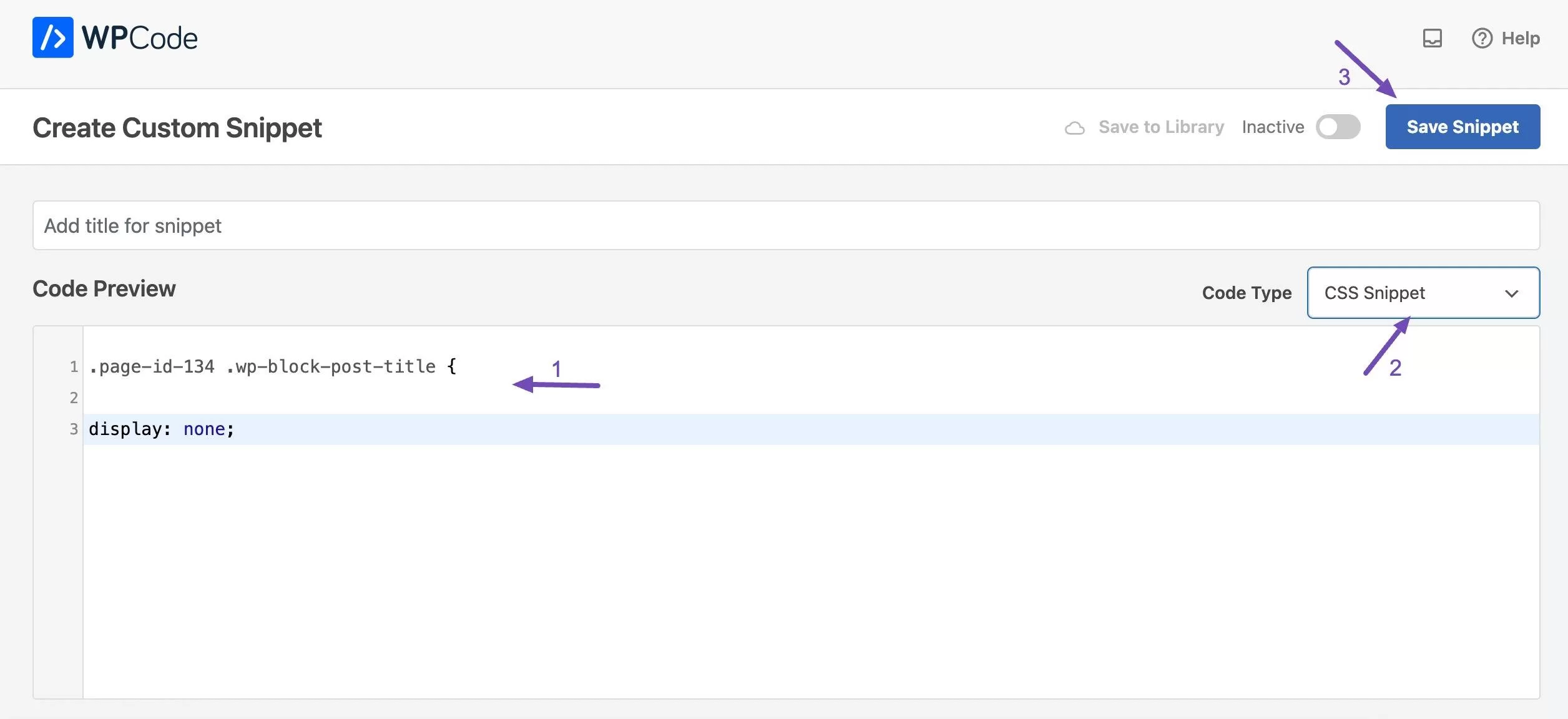
Task: Click the Inactive status label
Action: [1273, 127]
